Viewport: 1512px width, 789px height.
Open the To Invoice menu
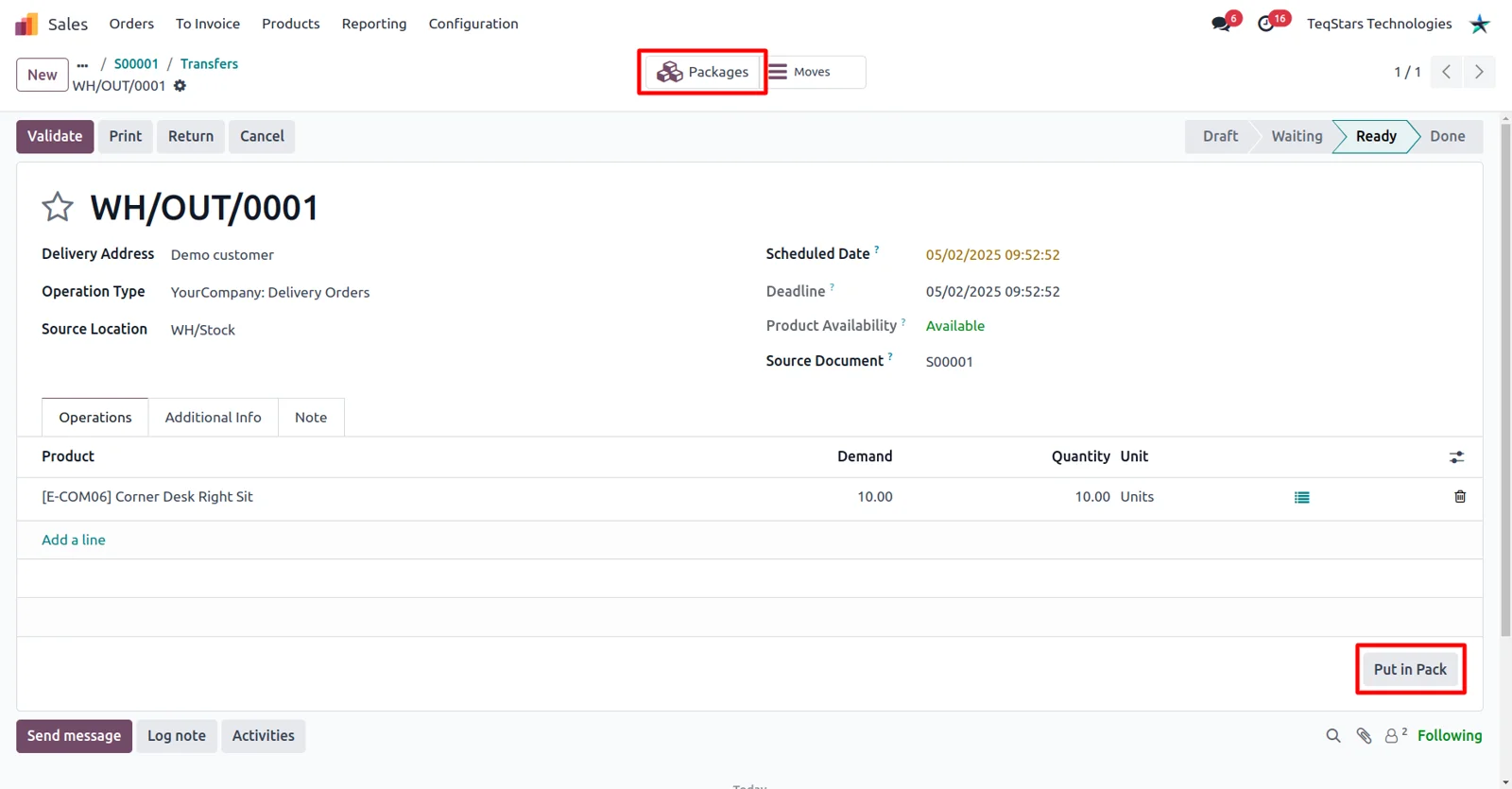coord(208,24)
